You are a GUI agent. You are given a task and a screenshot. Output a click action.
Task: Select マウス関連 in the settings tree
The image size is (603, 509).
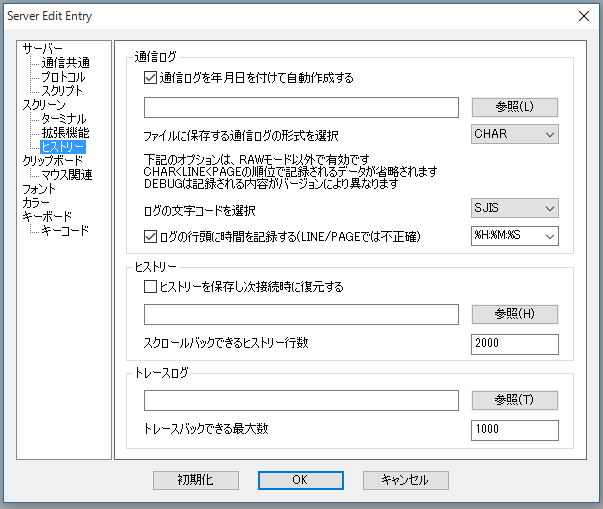(x=66, y=174)
